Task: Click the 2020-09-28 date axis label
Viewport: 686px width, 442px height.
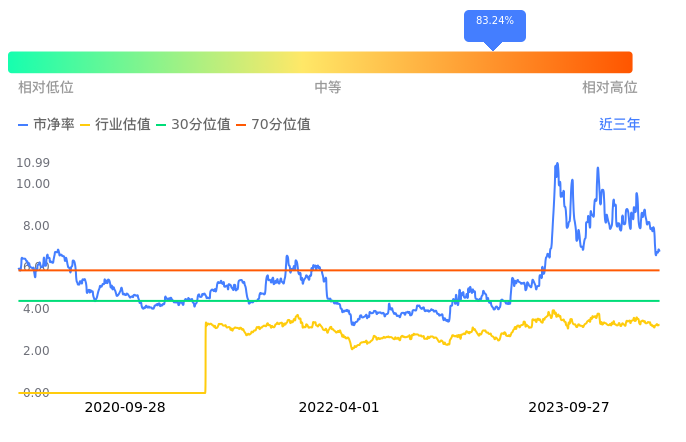Action: [125, 408]
